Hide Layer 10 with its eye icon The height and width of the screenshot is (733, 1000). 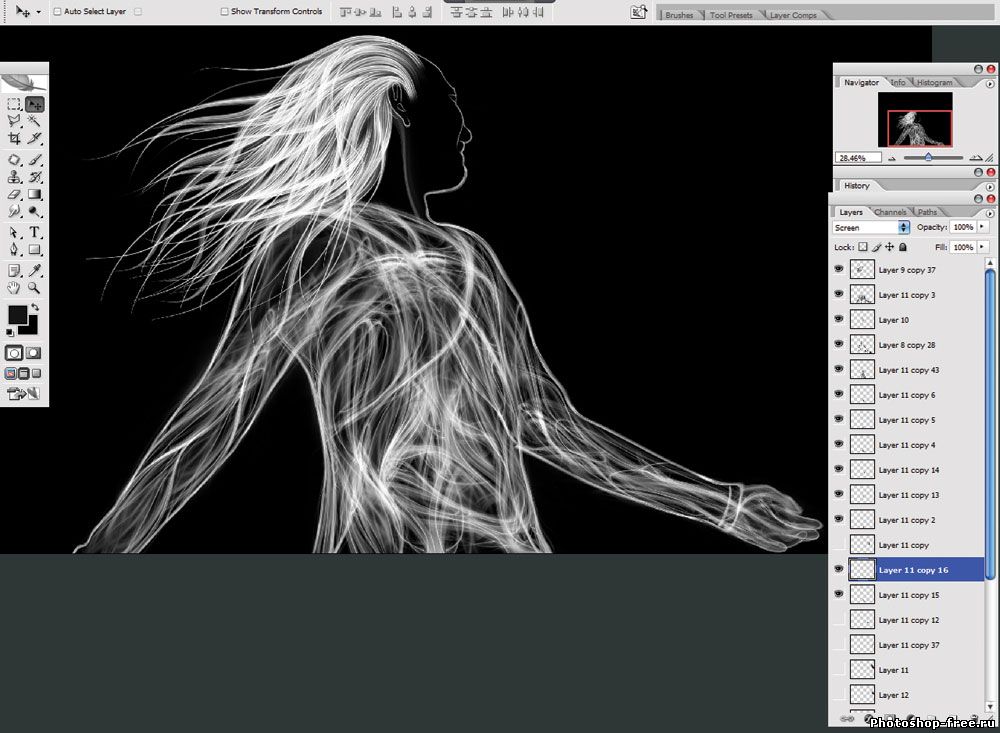838,319
